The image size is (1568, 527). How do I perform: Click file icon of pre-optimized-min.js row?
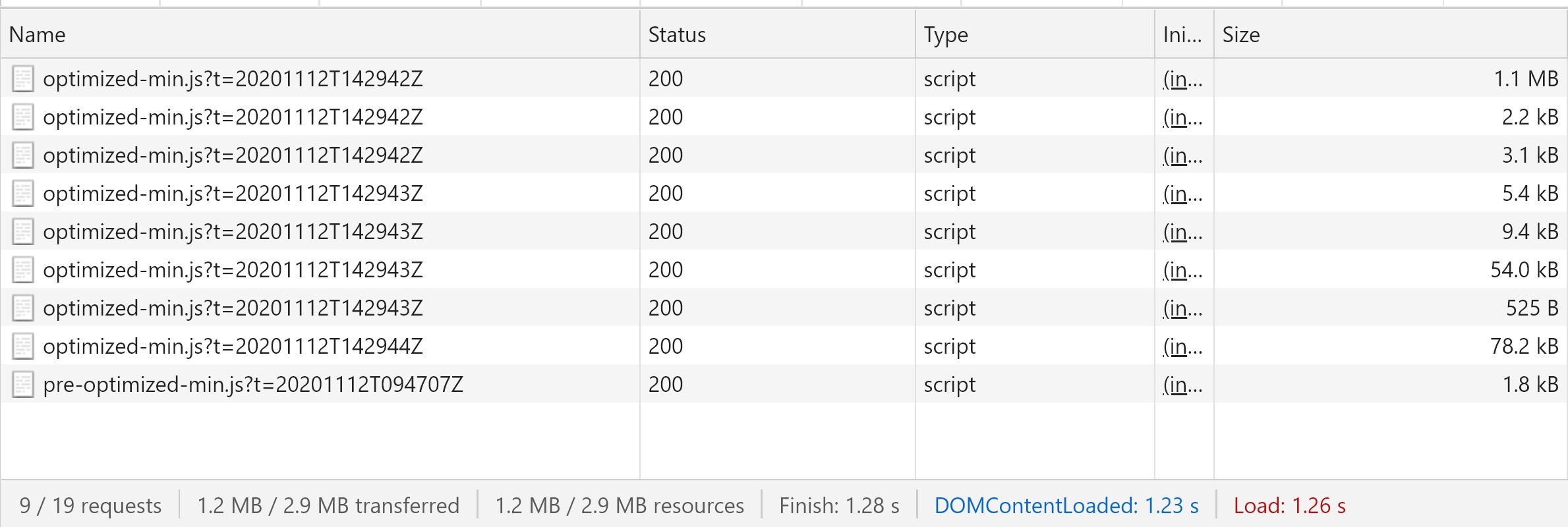(x=23, y=385)
